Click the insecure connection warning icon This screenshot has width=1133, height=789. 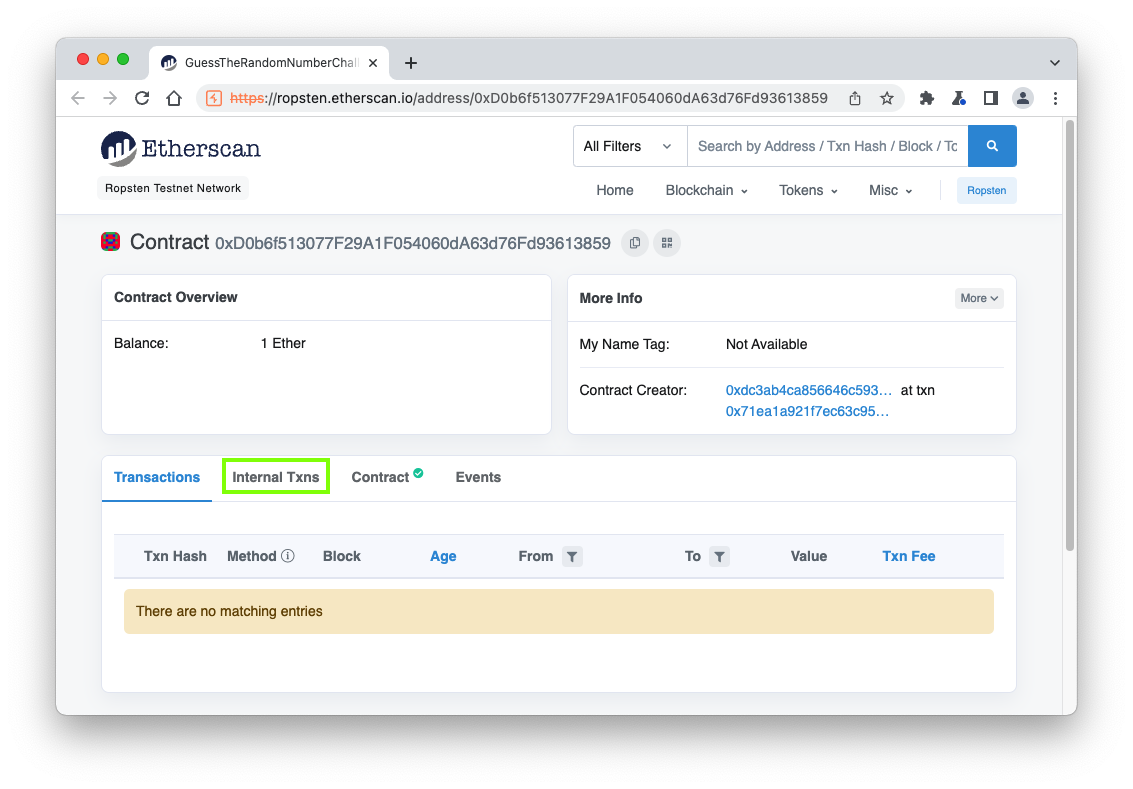(x=214, y=98)
